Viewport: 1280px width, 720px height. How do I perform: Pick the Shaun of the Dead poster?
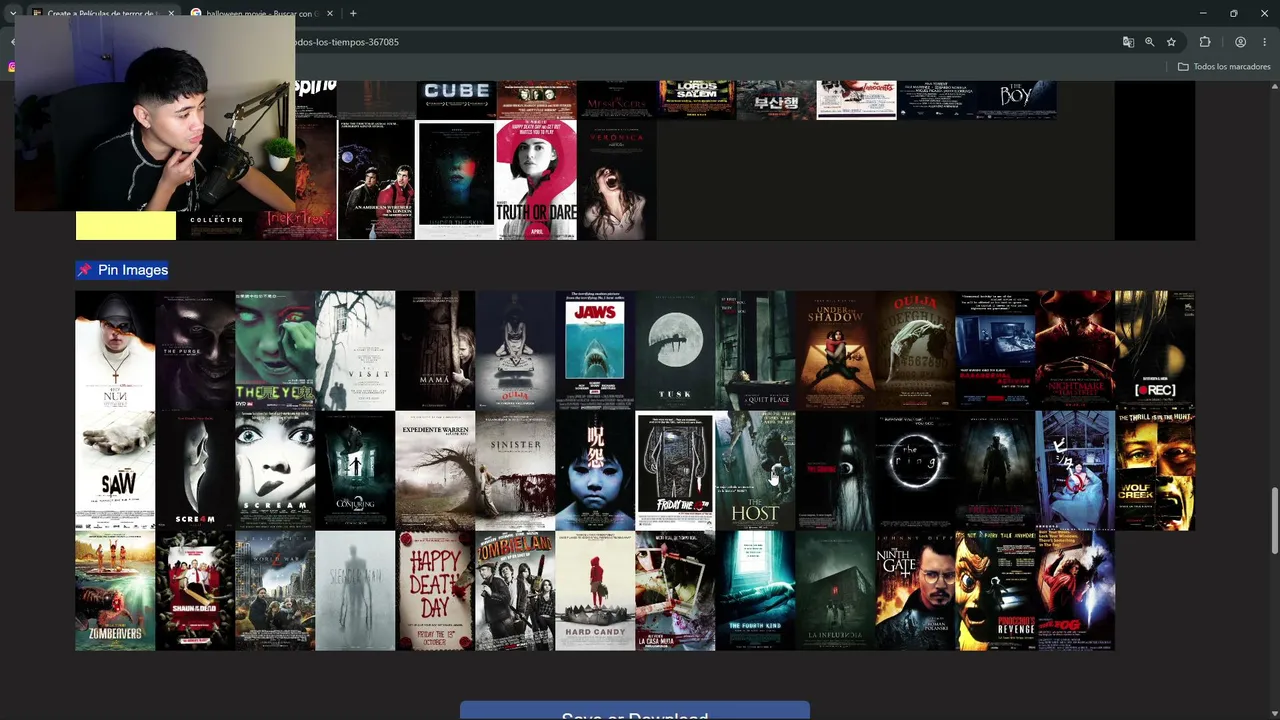(x=195, y=590)
